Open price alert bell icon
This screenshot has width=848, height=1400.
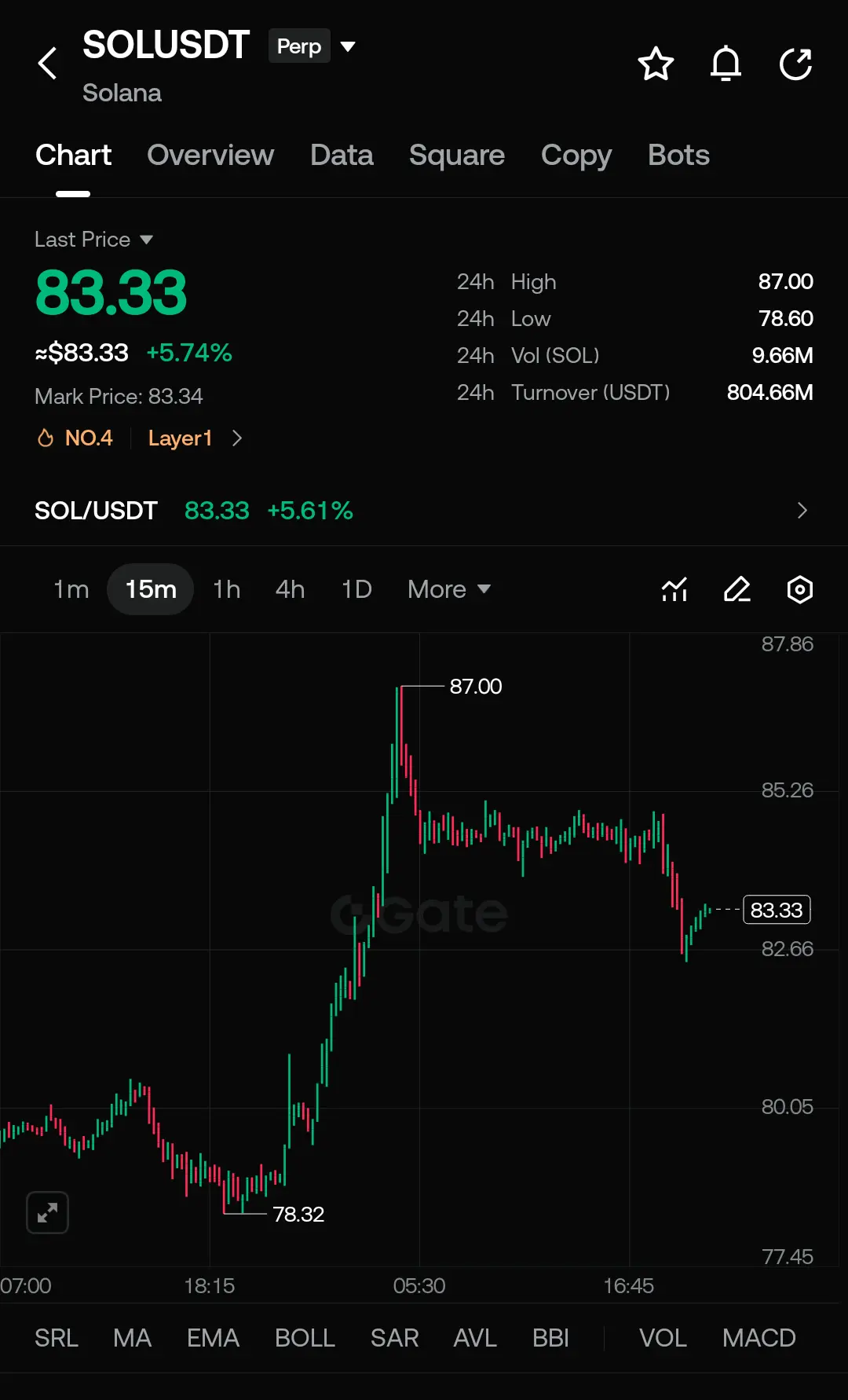coord(726,64)
